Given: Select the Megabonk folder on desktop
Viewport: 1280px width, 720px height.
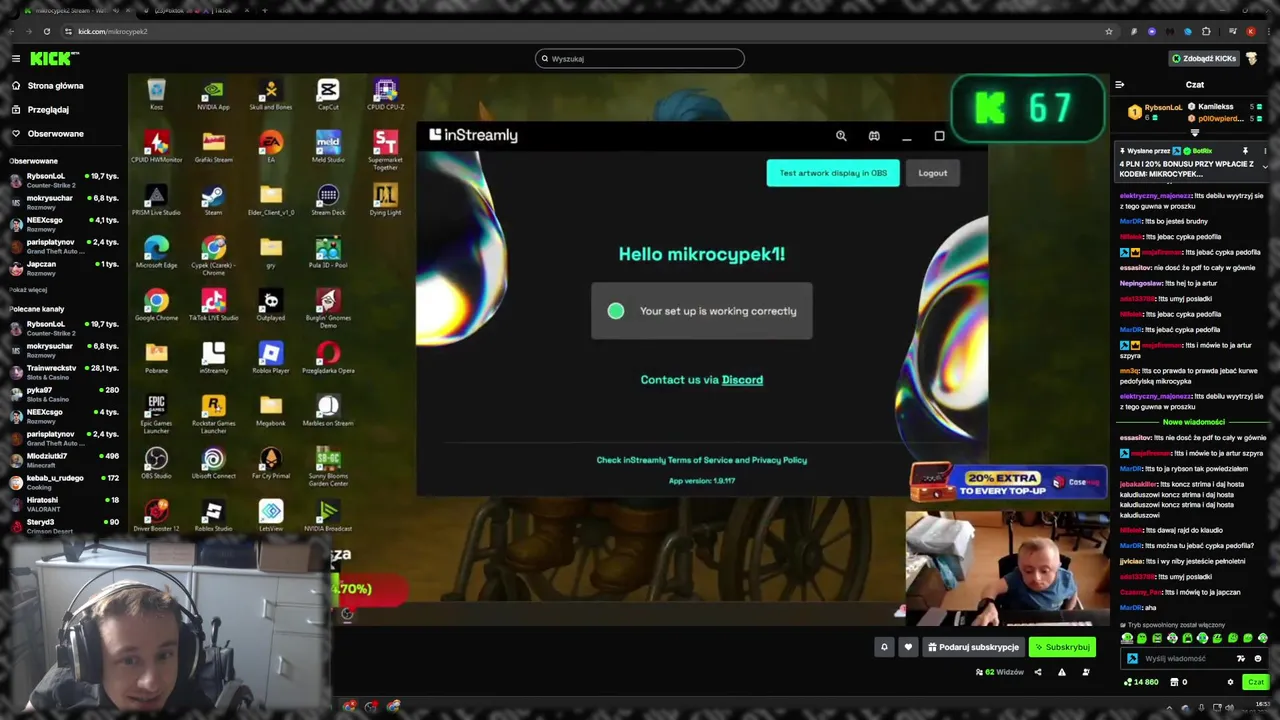Looking at the screenshot, I should tap(271, 410).
